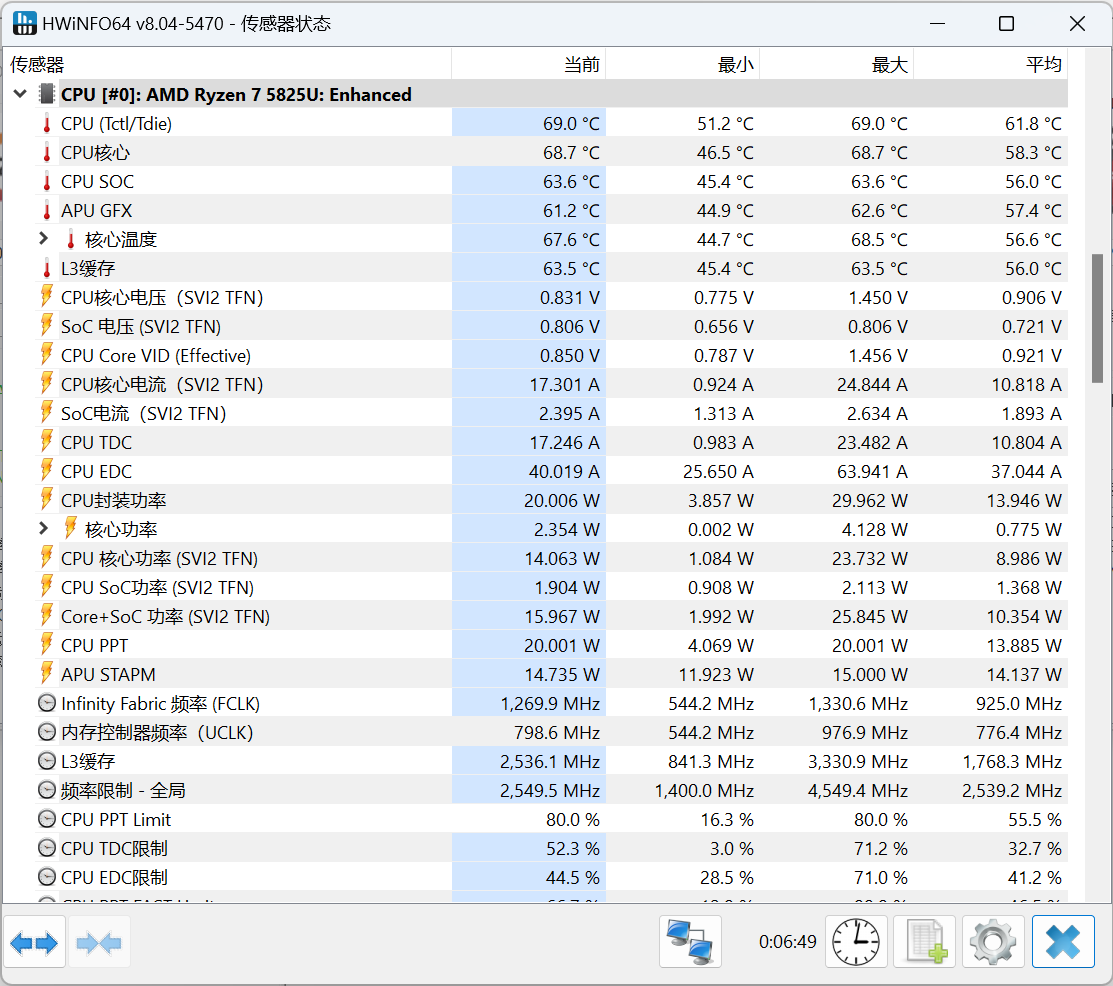Click the scrollbar down arrow
The height and width of the screenshot is (986, 1113).
click(x=1098, y=892)
